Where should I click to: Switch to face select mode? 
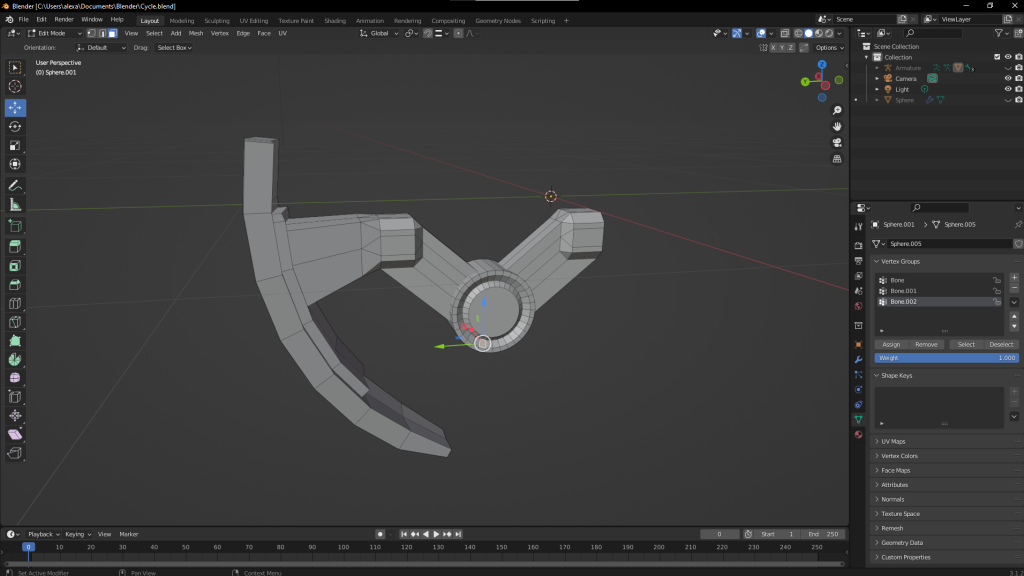pos(112,33)
